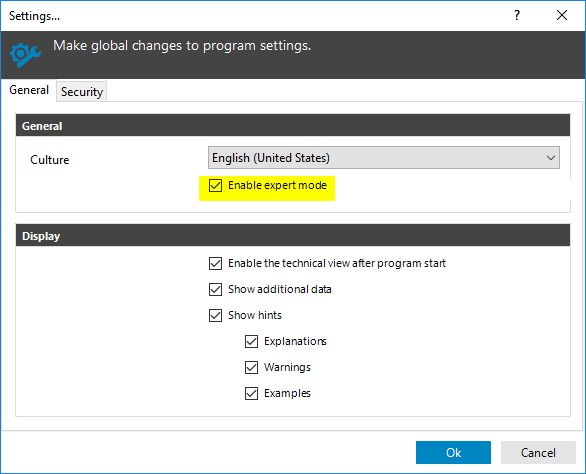The width and height of the screenshot is (586, 474).
Task: Click the question mark help icon
Action: pos(517,15)
